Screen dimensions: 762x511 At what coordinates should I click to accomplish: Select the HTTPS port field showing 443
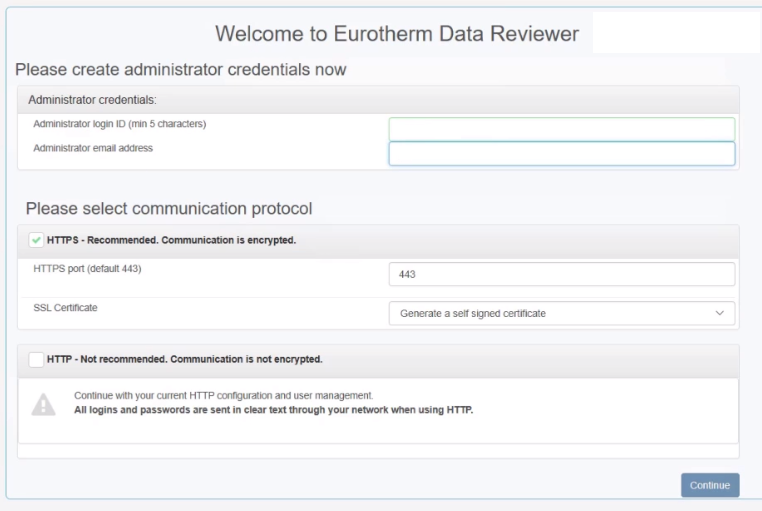coord(562,274)
